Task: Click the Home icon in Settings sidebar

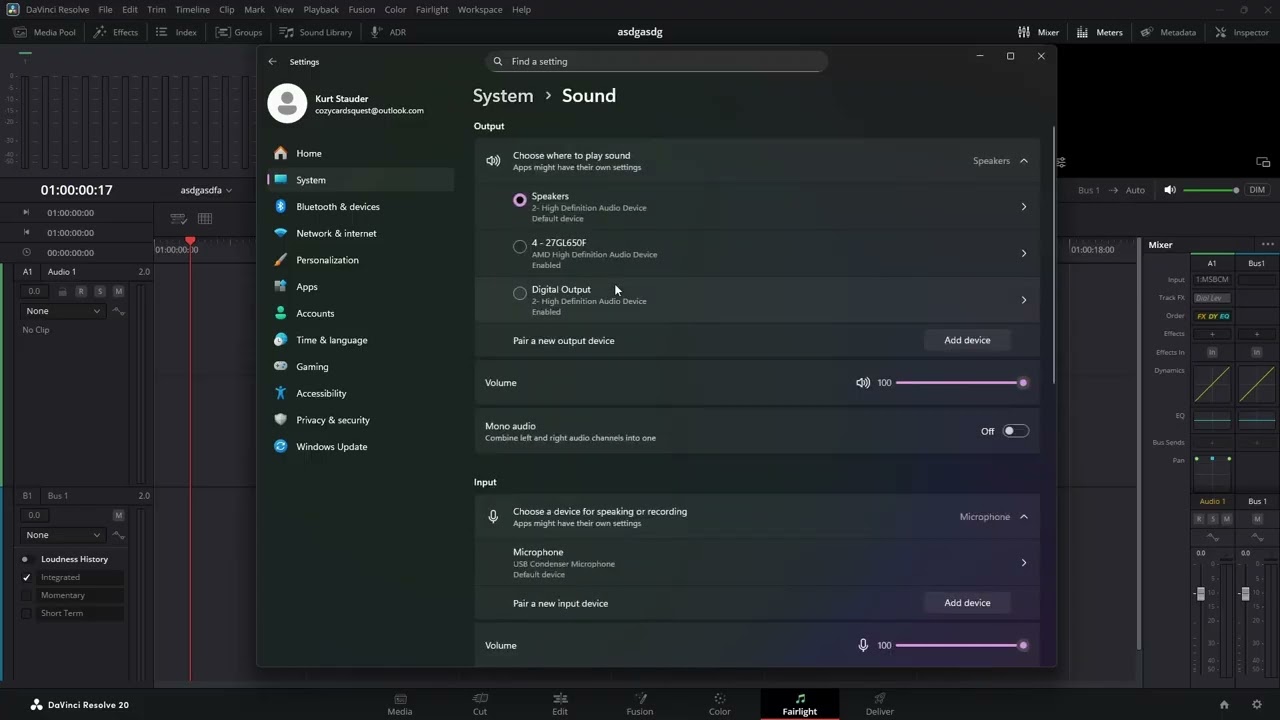Action: pyautogui.click(x=281, y=153)
